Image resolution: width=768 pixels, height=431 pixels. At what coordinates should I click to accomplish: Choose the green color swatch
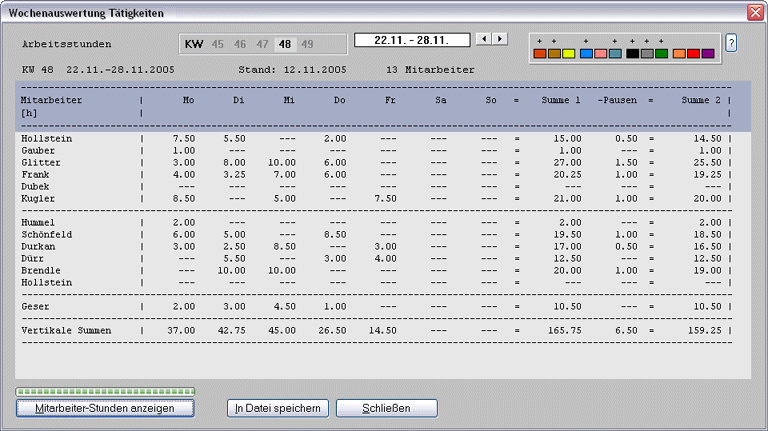click(661, 53)
